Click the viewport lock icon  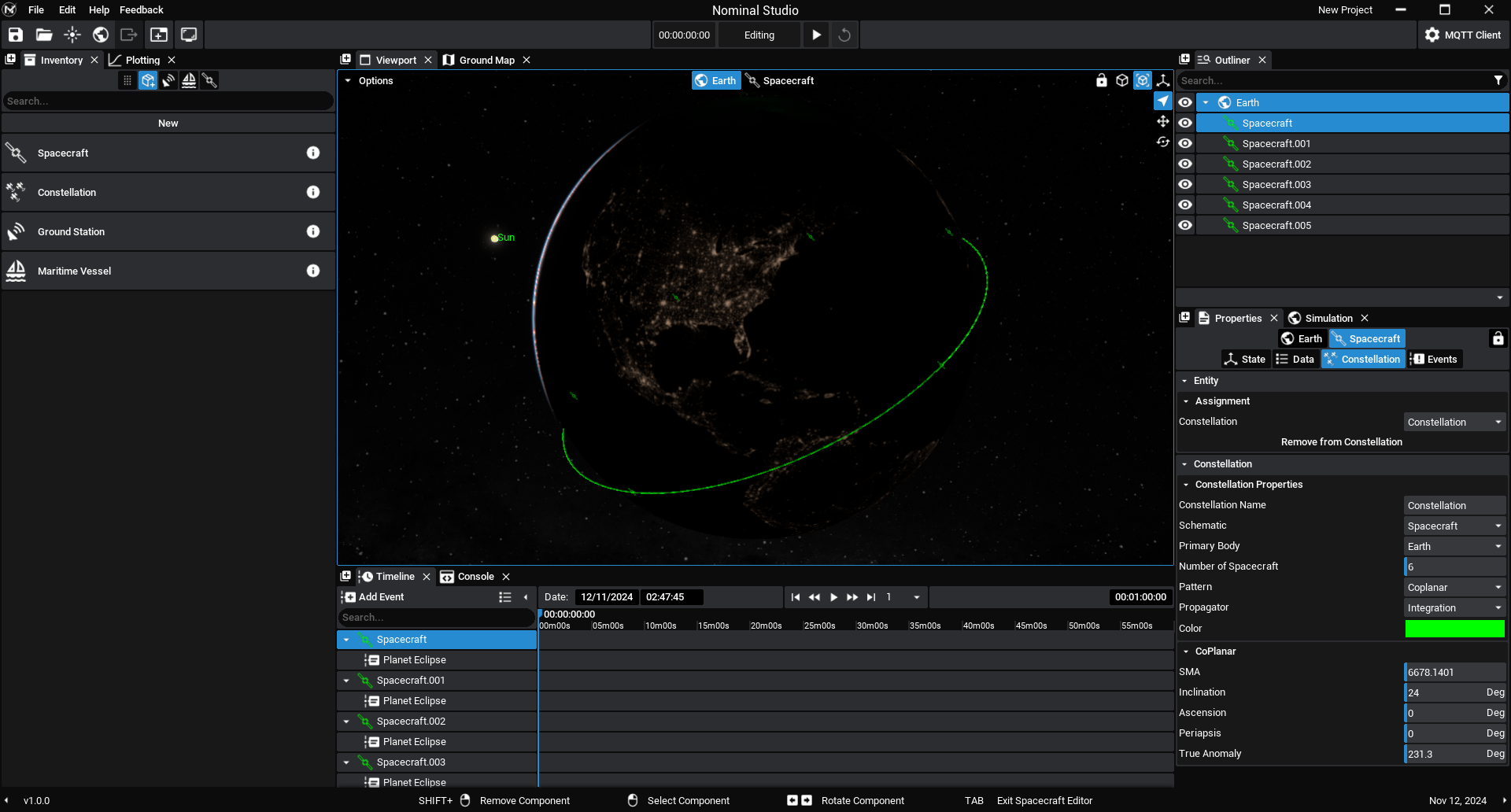tap(1102, 80)
